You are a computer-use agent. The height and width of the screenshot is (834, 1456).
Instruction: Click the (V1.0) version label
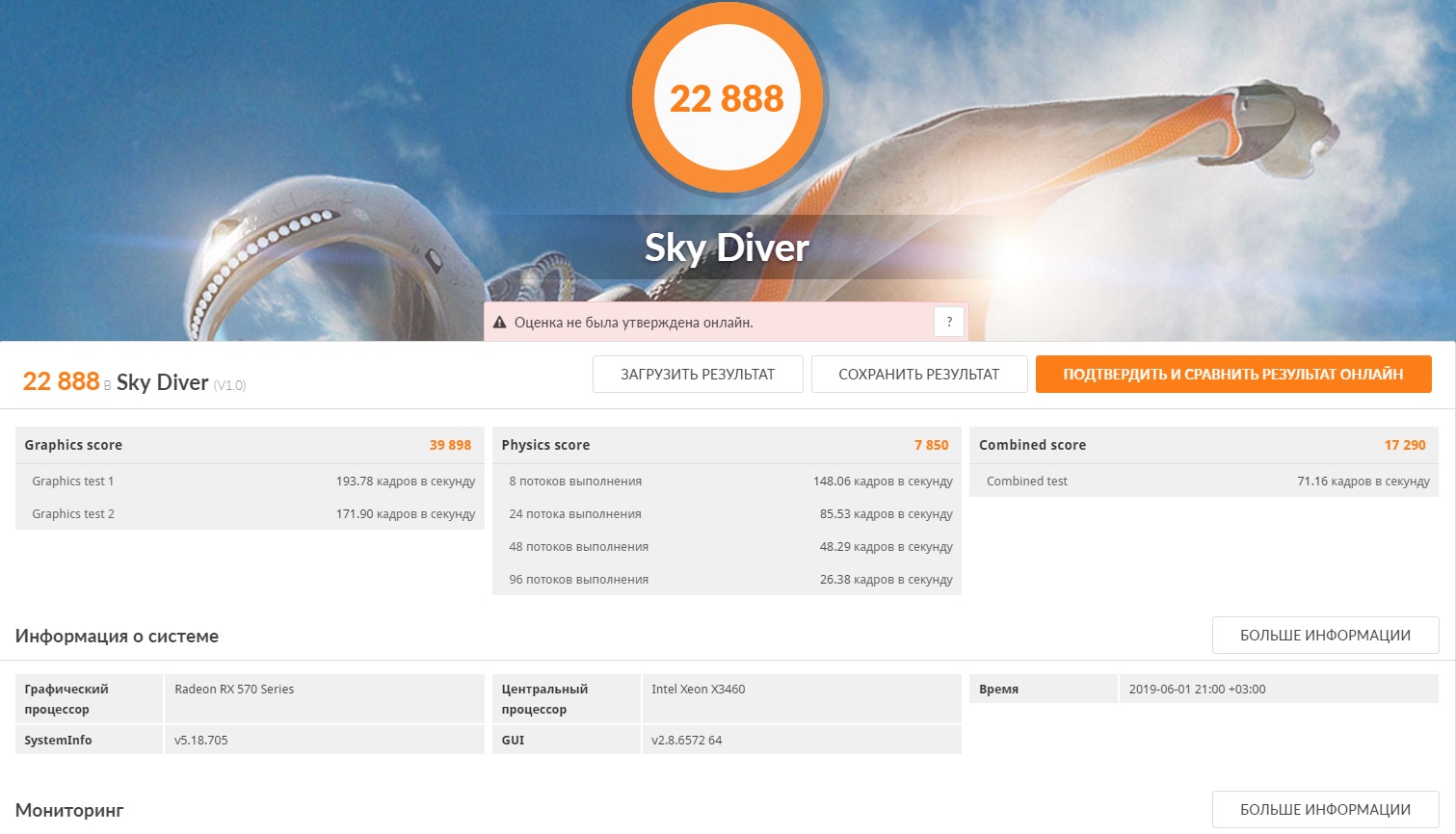tap(229, 385)
